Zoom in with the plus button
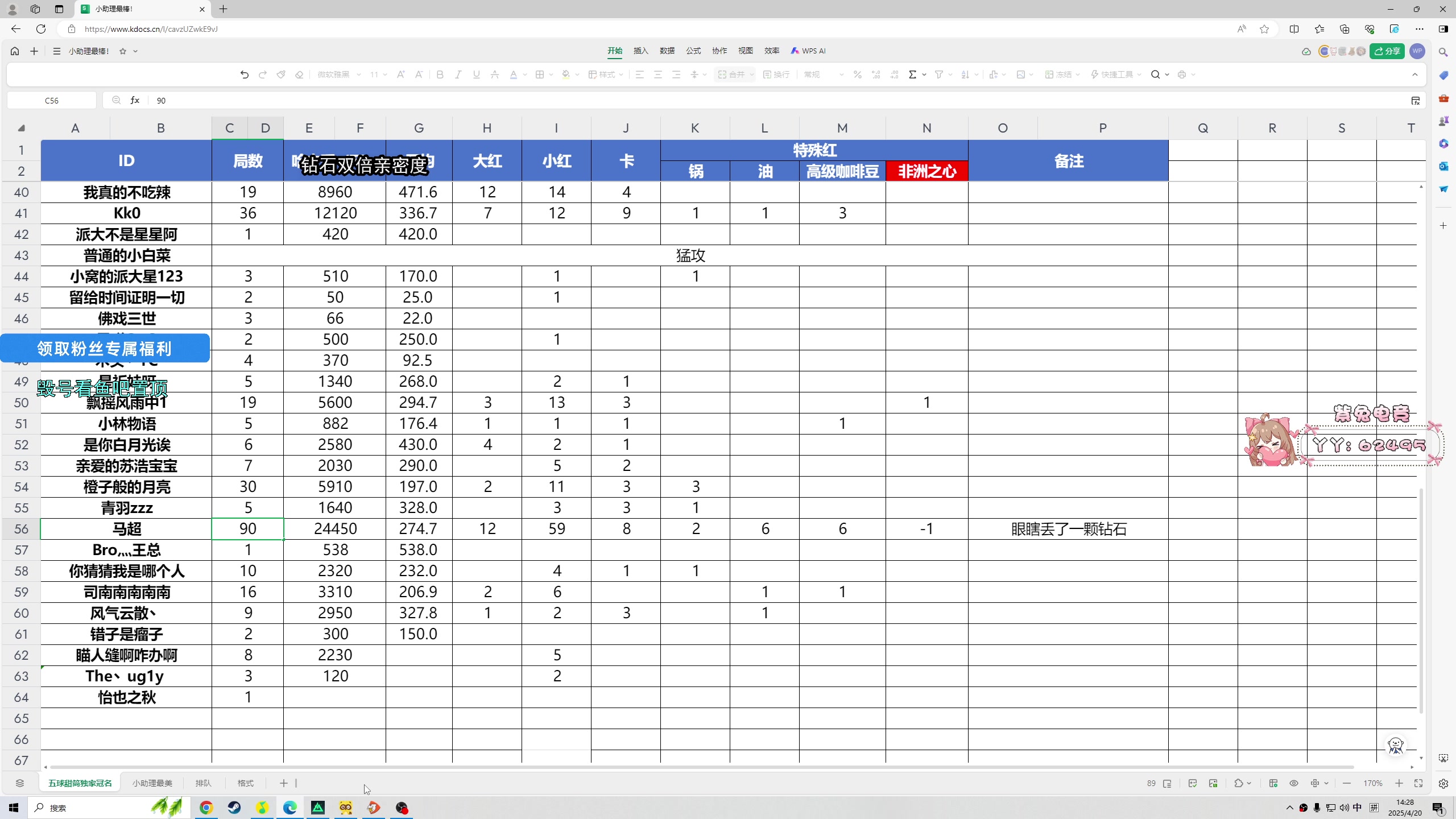Image resolution: width=1456 pixels, height=819 pixels. click(1399, 783)
